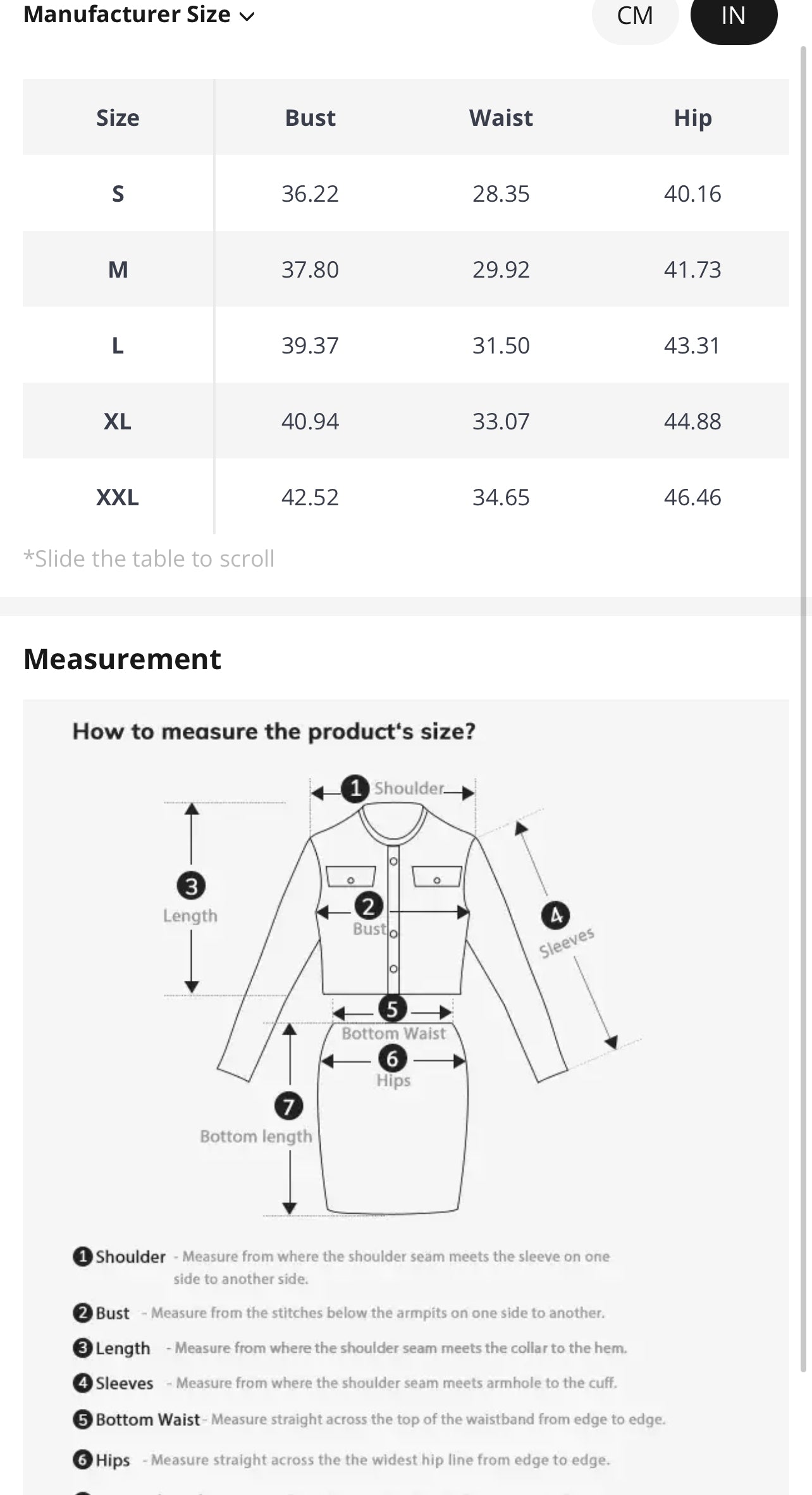The image size is (812, 1495).
Task: Click the number 6 Hips marker in diagram
Action: tap(392, 1058)
